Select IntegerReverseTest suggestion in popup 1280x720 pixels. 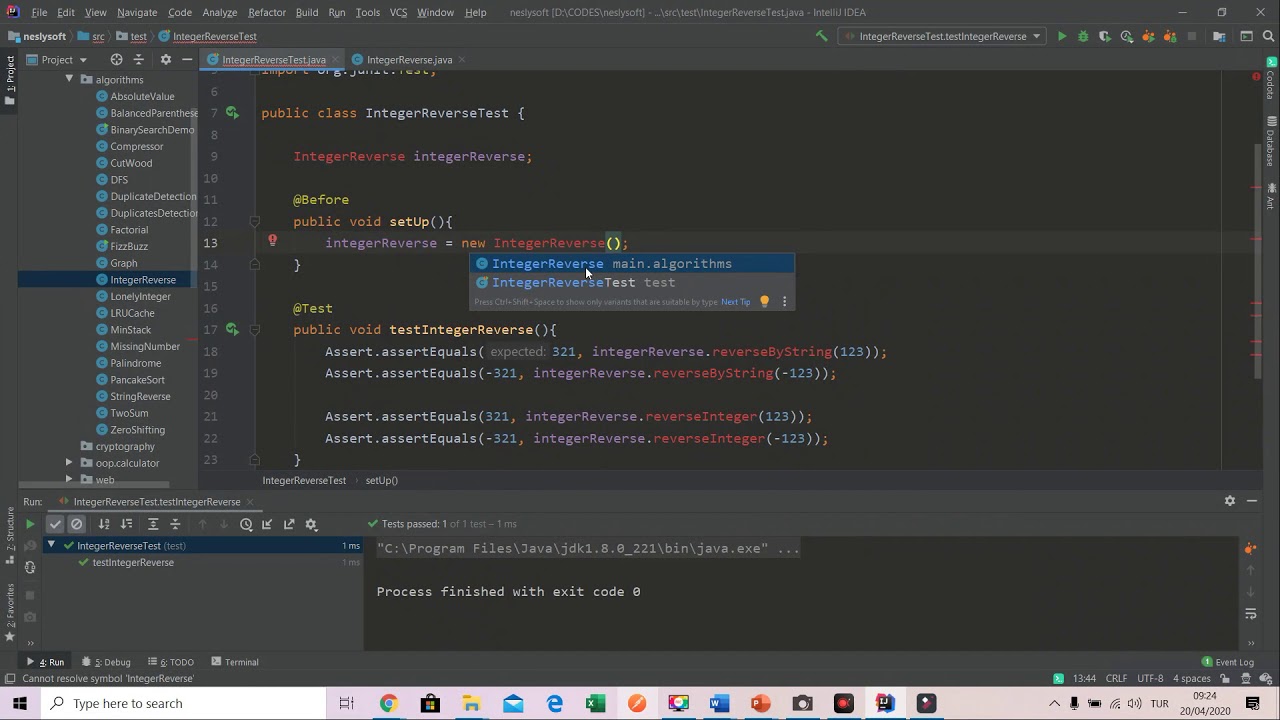coord(632,282)
